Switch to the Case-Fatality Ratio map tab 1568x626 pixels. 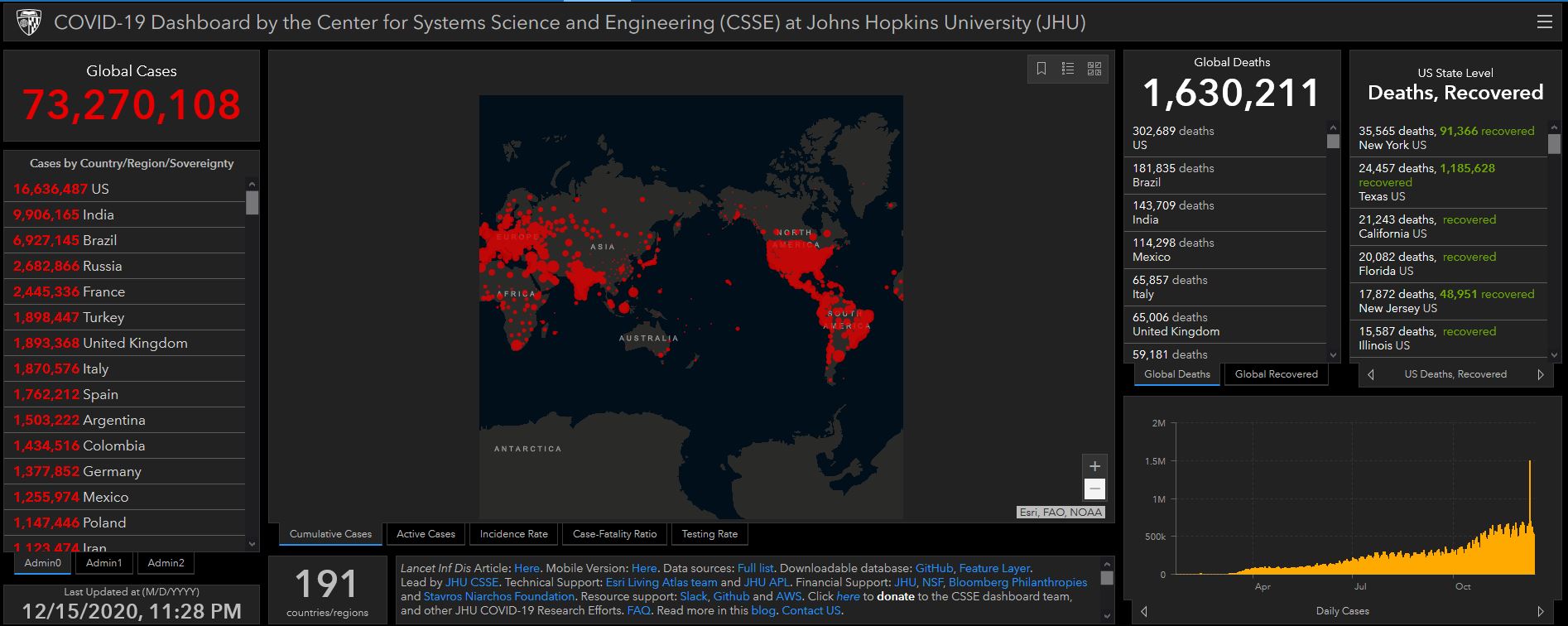click(614, 534)
